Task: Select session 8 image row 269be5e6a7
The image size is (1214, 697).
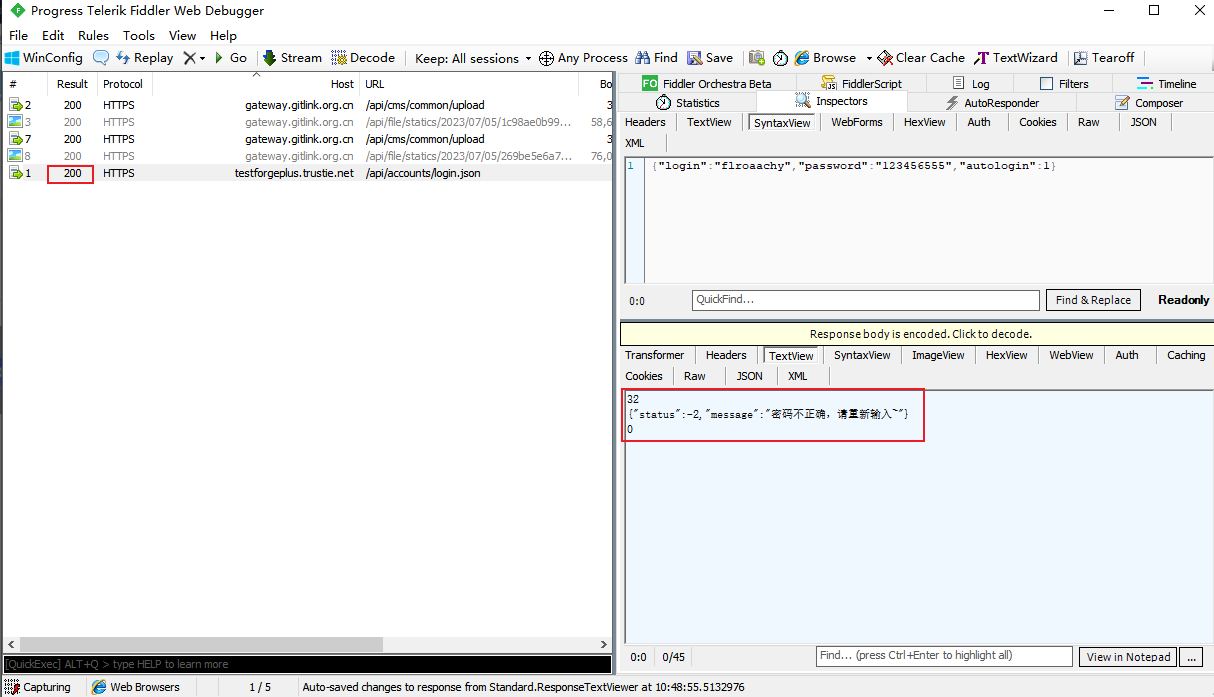Action: 308,156
